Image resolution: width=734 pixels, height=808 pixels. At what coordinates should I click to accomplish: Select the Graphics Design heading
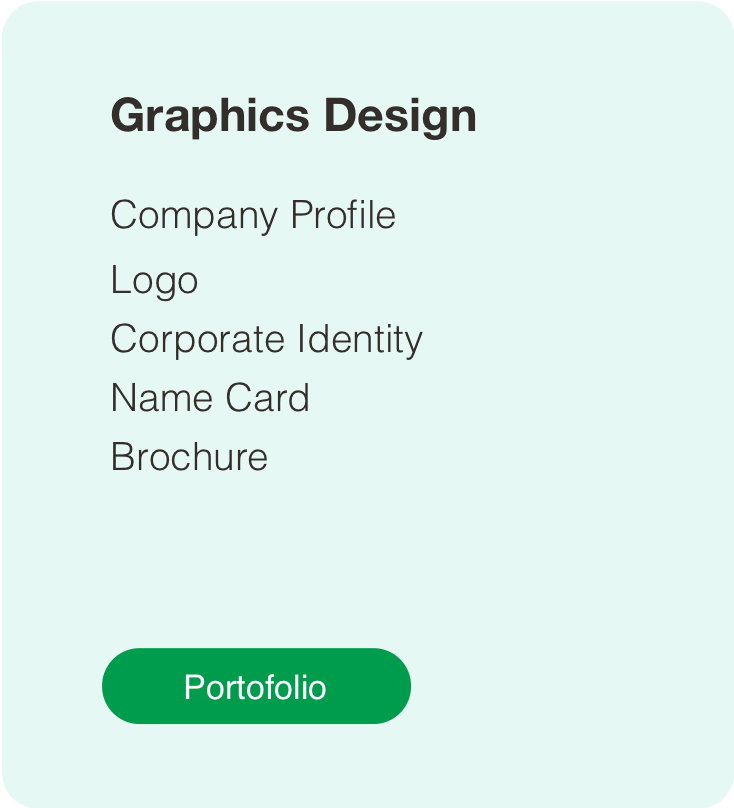click(x=293, y=116)
